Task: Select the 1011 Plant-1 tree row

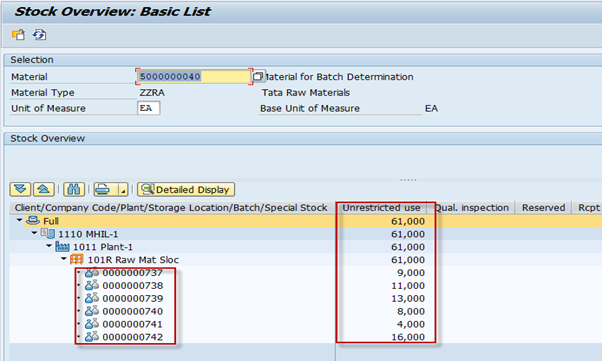Action: (x=103, y=247)
